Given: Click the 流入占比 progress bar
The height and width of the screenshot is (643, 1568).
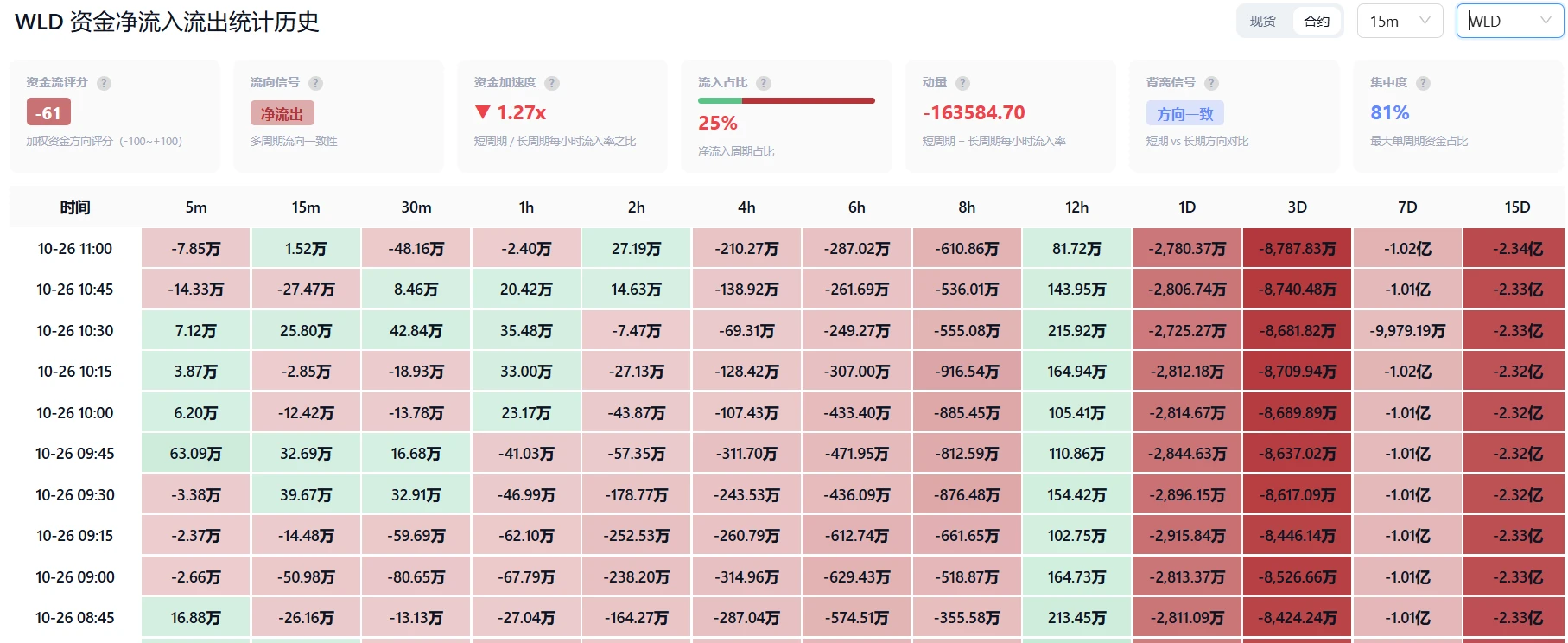Looking at the screenshot, I should pyautogui.click(x=786, y=101).
